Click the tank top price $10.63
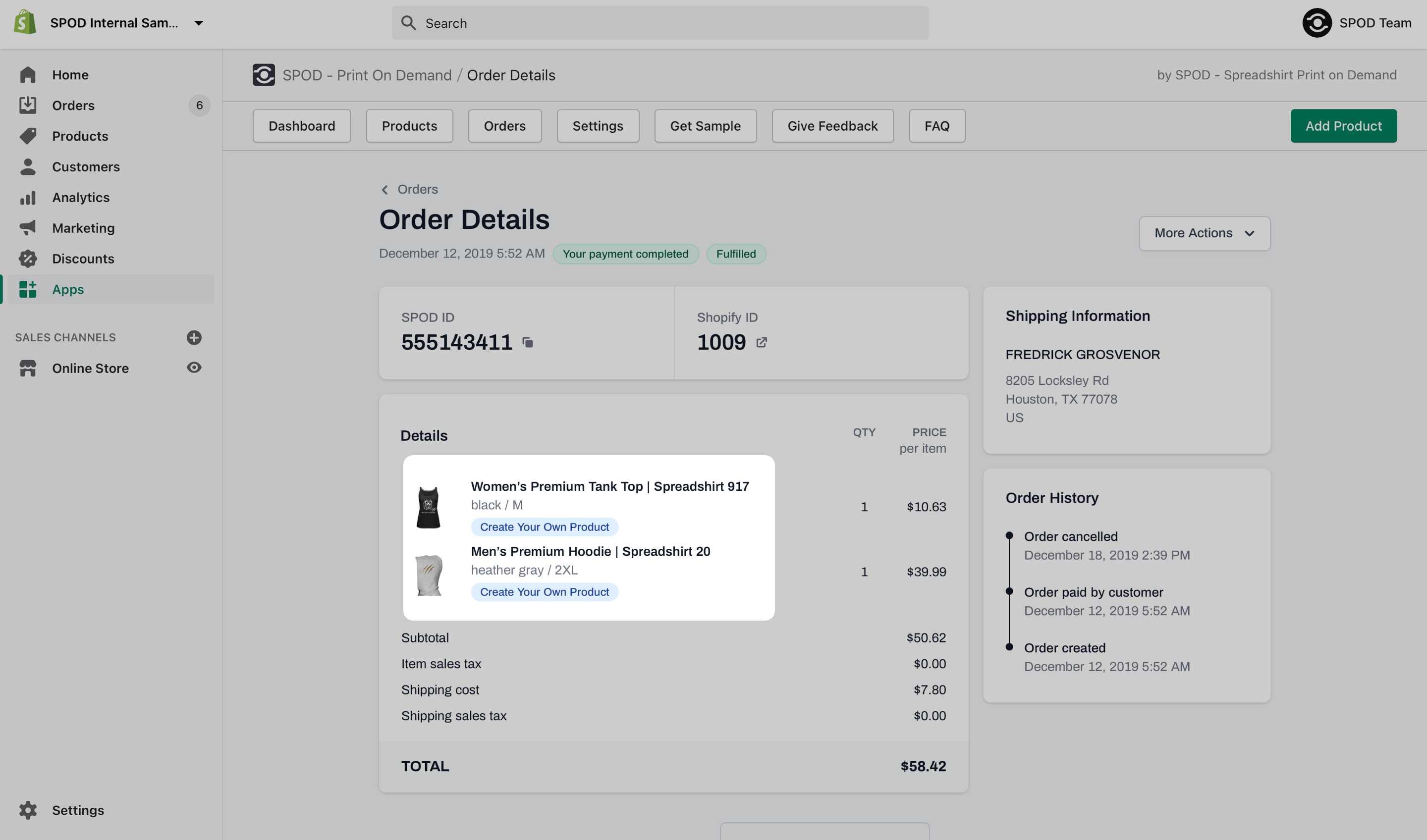Image resolution: width=1427 pixels, height=840 pixels. click(926, 507)
